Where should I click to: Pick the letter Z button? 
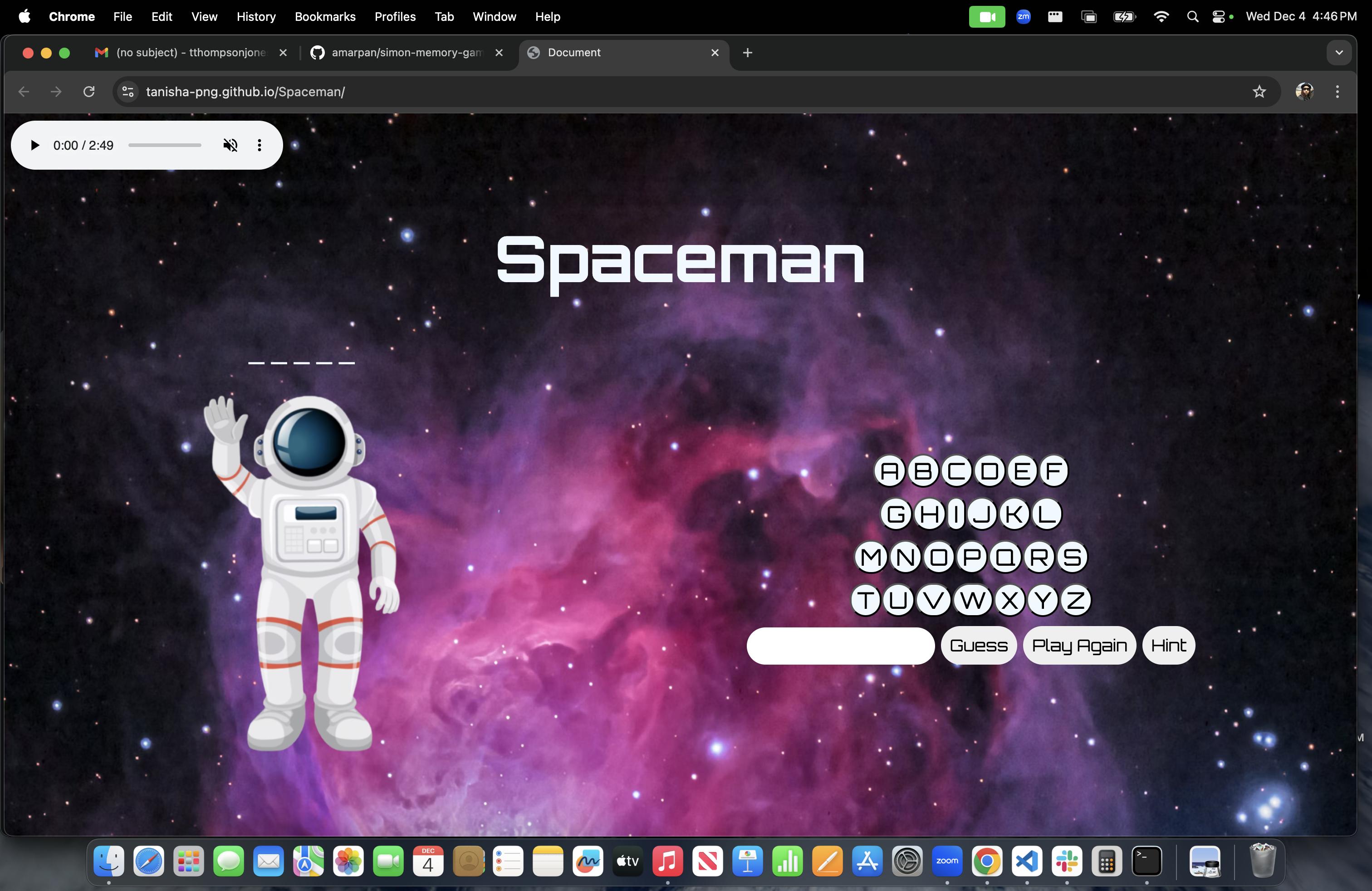pyautogui.click(x=1075, y=601)
